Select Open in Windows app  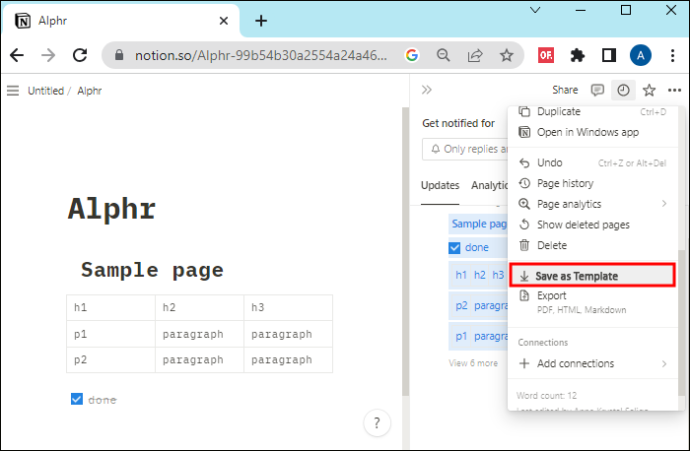tap(593, 132)
